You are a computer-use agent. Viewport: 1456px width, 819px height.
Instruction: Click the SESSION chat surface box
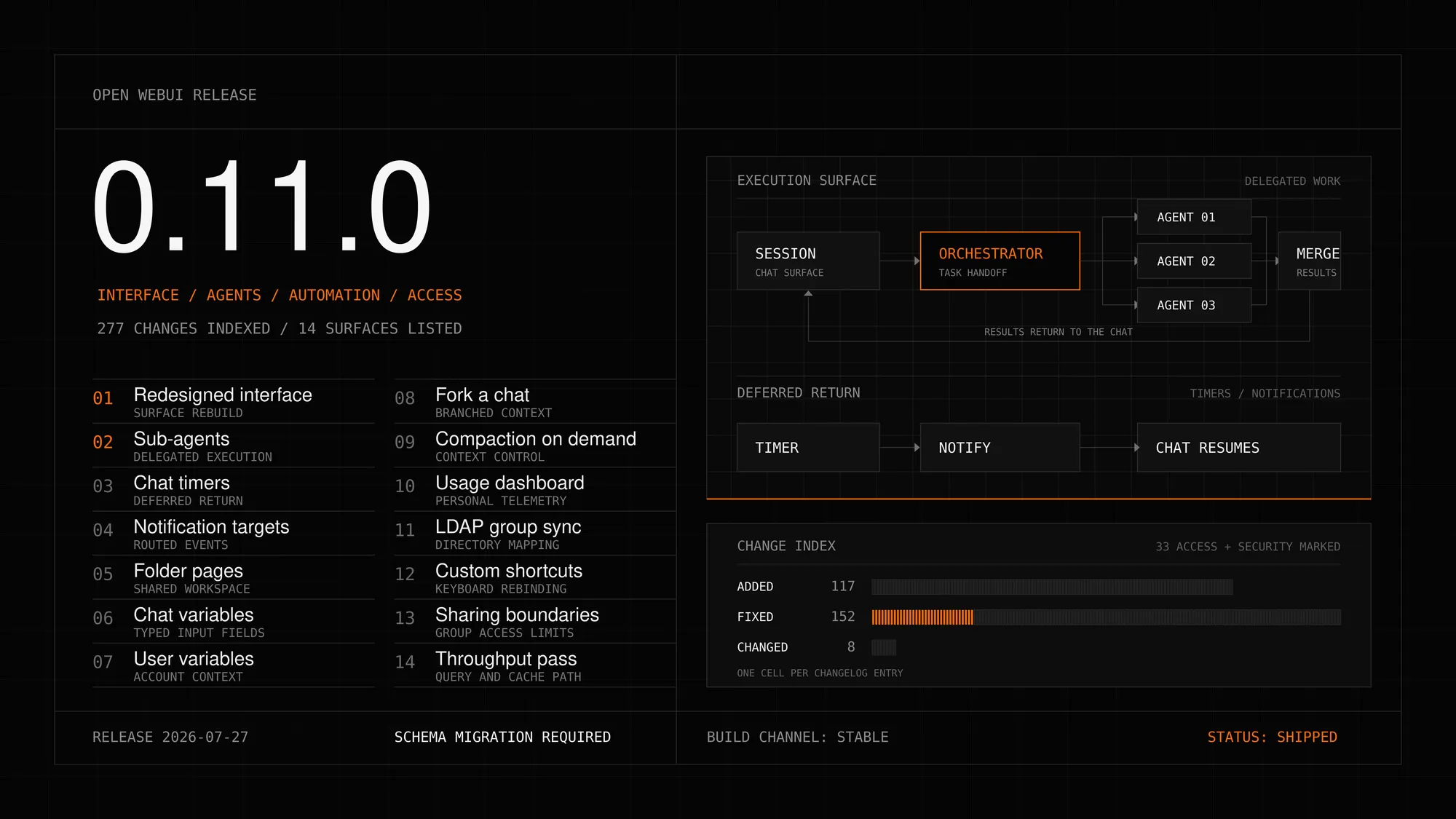pos(808,261)
